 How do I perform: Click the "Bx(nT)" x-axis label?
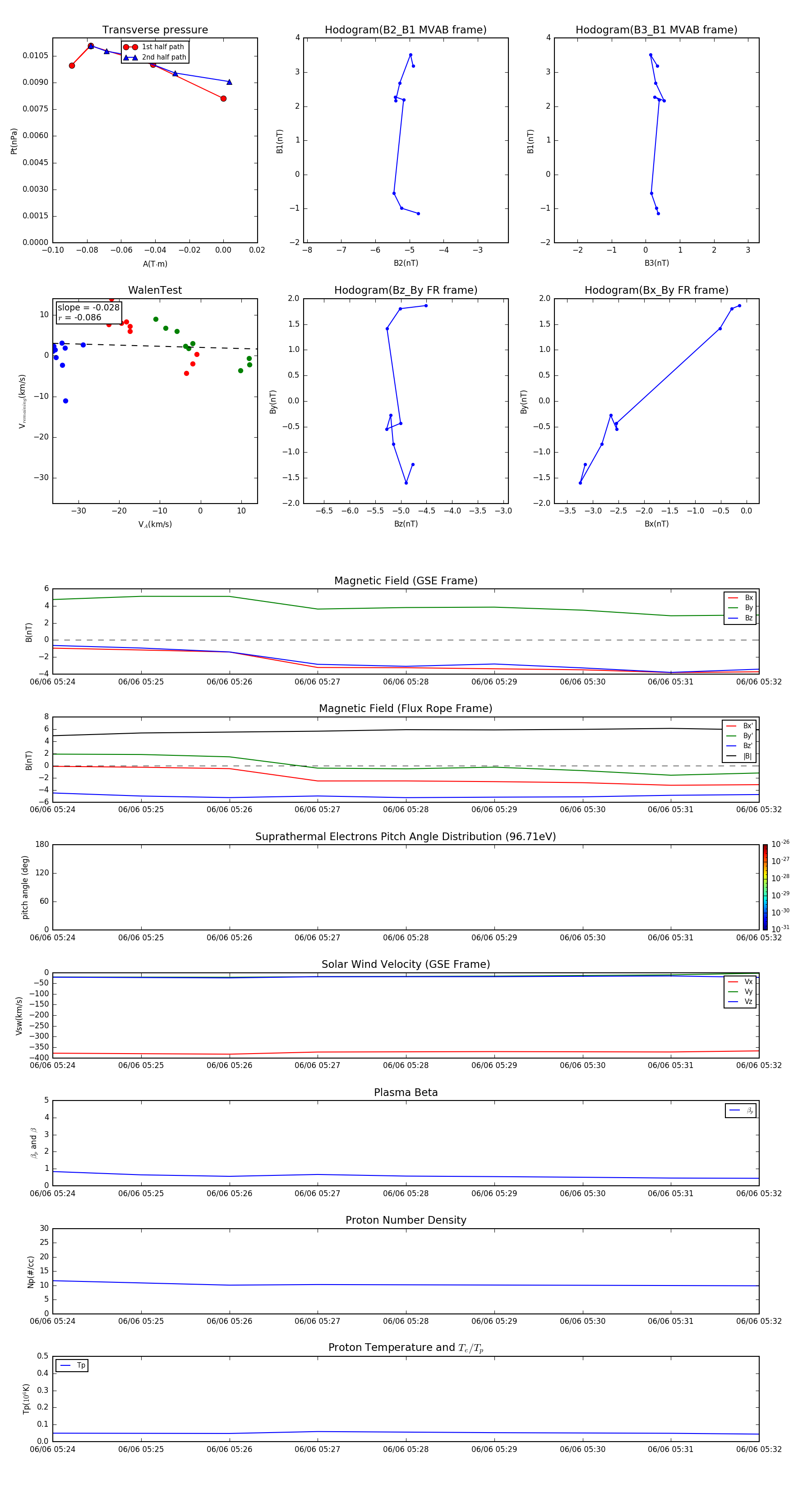pyautogui.click(x=656, y=524)
